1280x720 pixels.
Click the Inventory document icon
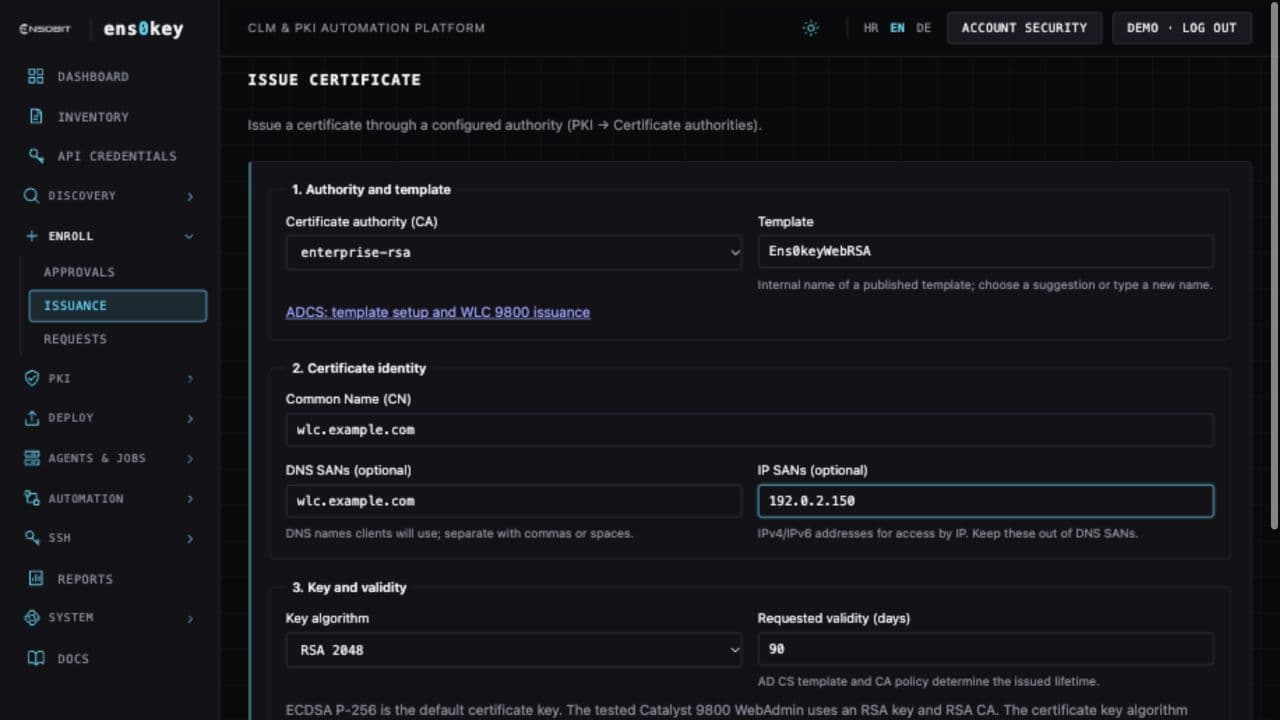(36, 117)
